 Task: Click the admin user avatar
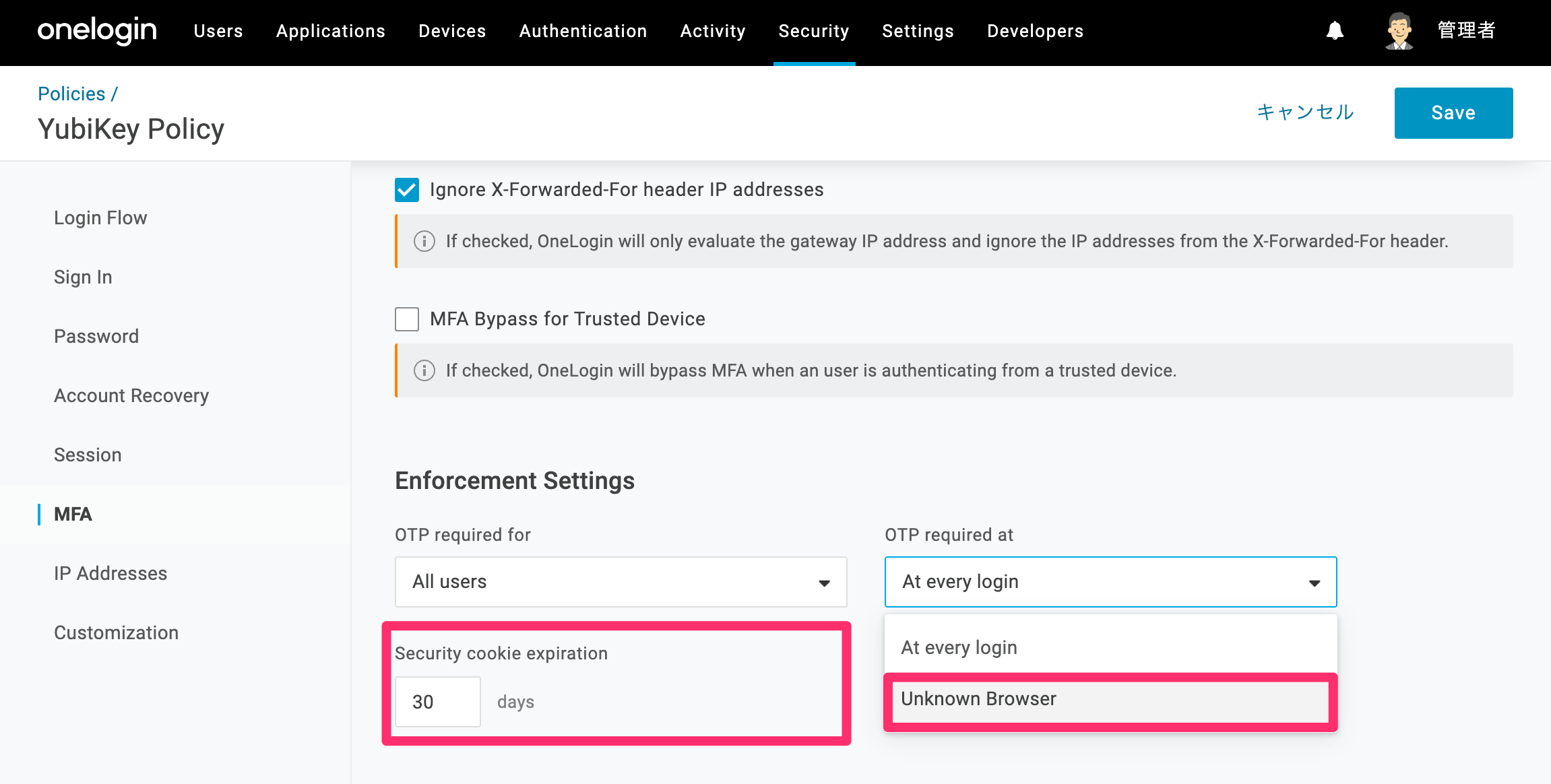(x=1399, y=31)
